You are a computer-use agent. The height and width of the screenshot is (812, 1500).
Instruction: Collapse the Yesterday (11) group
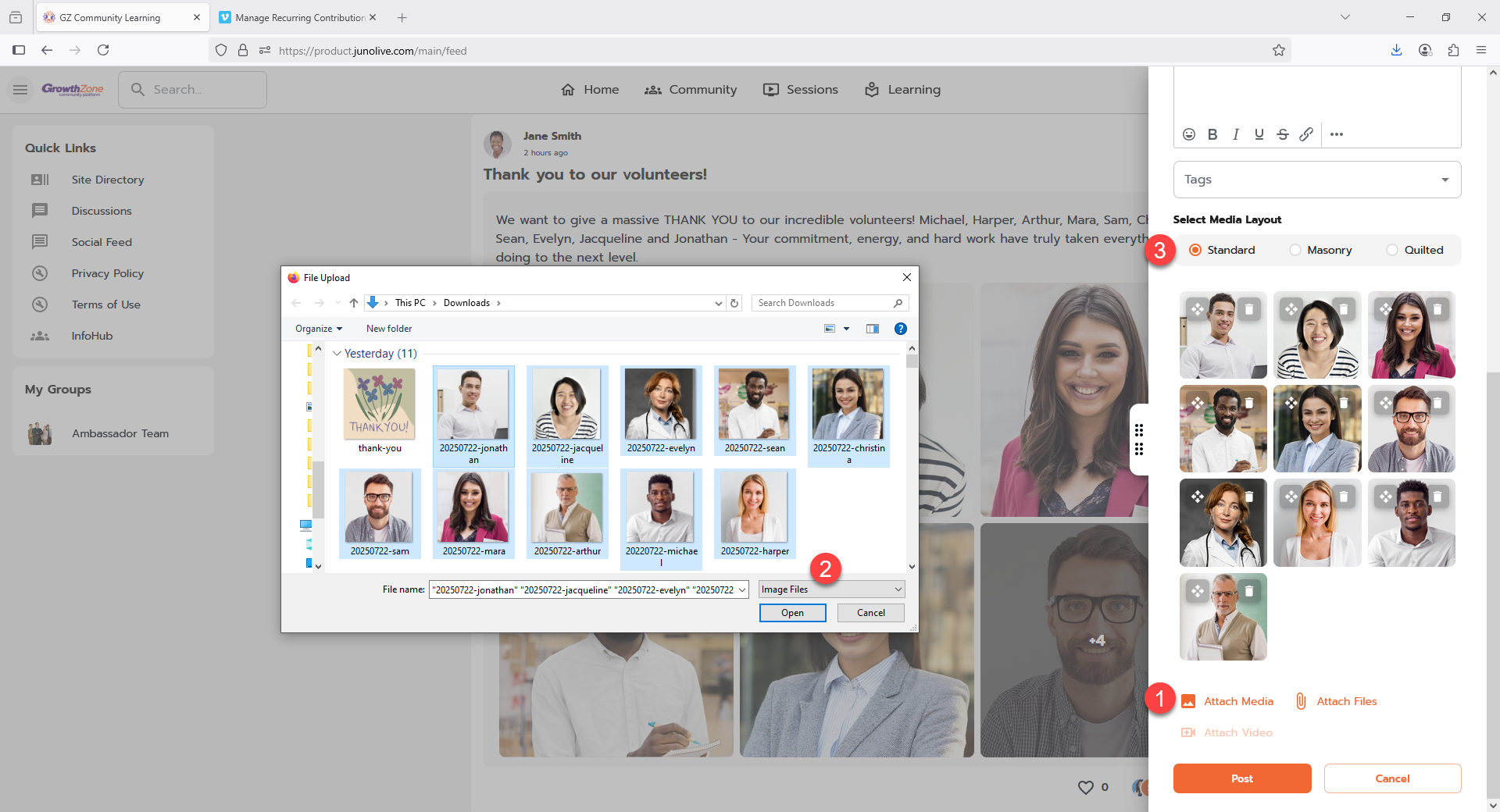click(337, 354)
